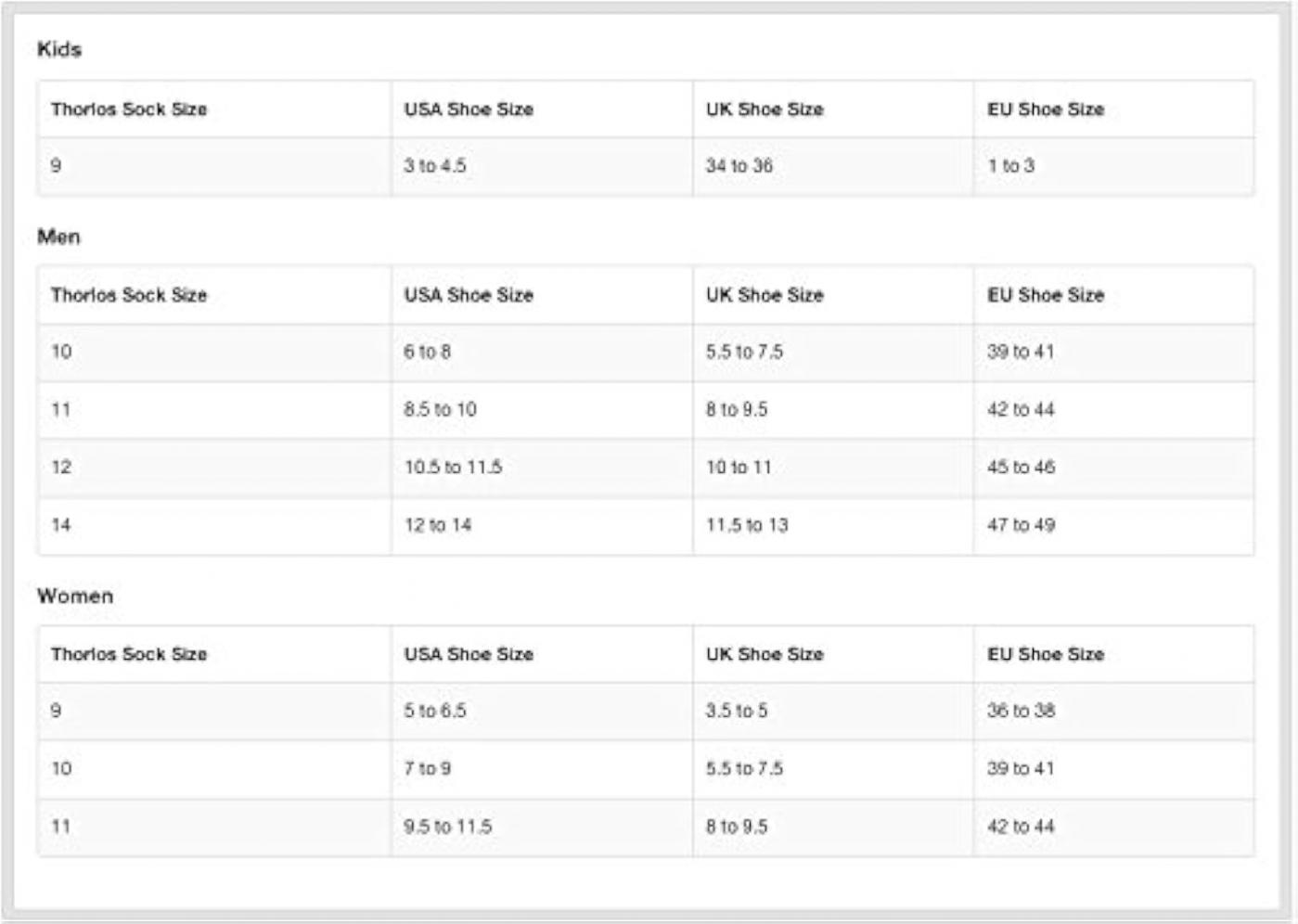Click the '45 to 46' EU size cell

click(1021, 467)
